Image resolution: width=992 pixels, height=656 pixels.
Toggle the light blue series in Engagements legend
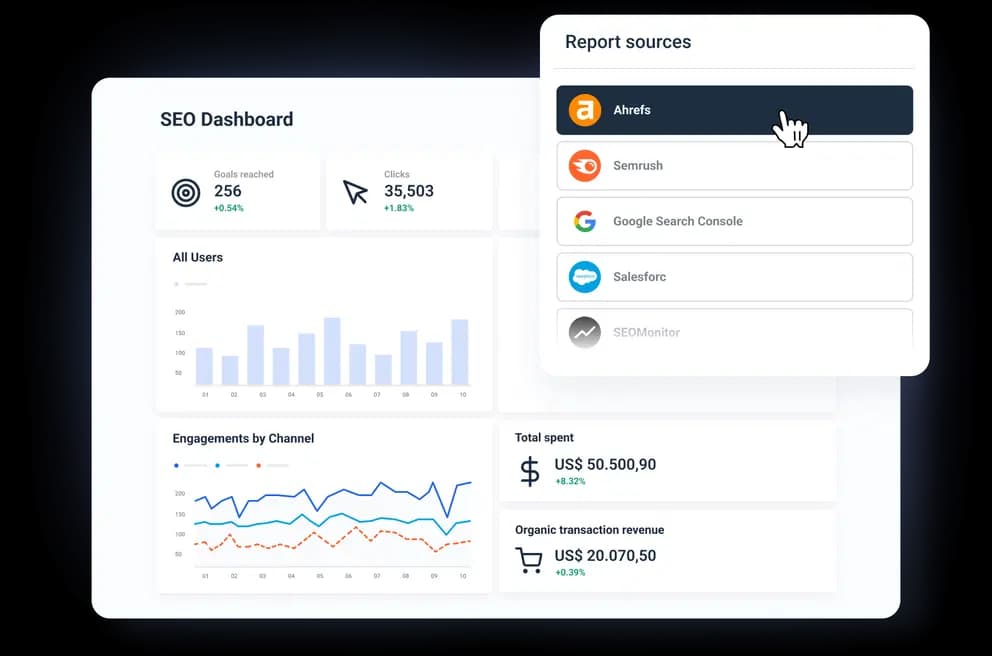coord(218,465)
